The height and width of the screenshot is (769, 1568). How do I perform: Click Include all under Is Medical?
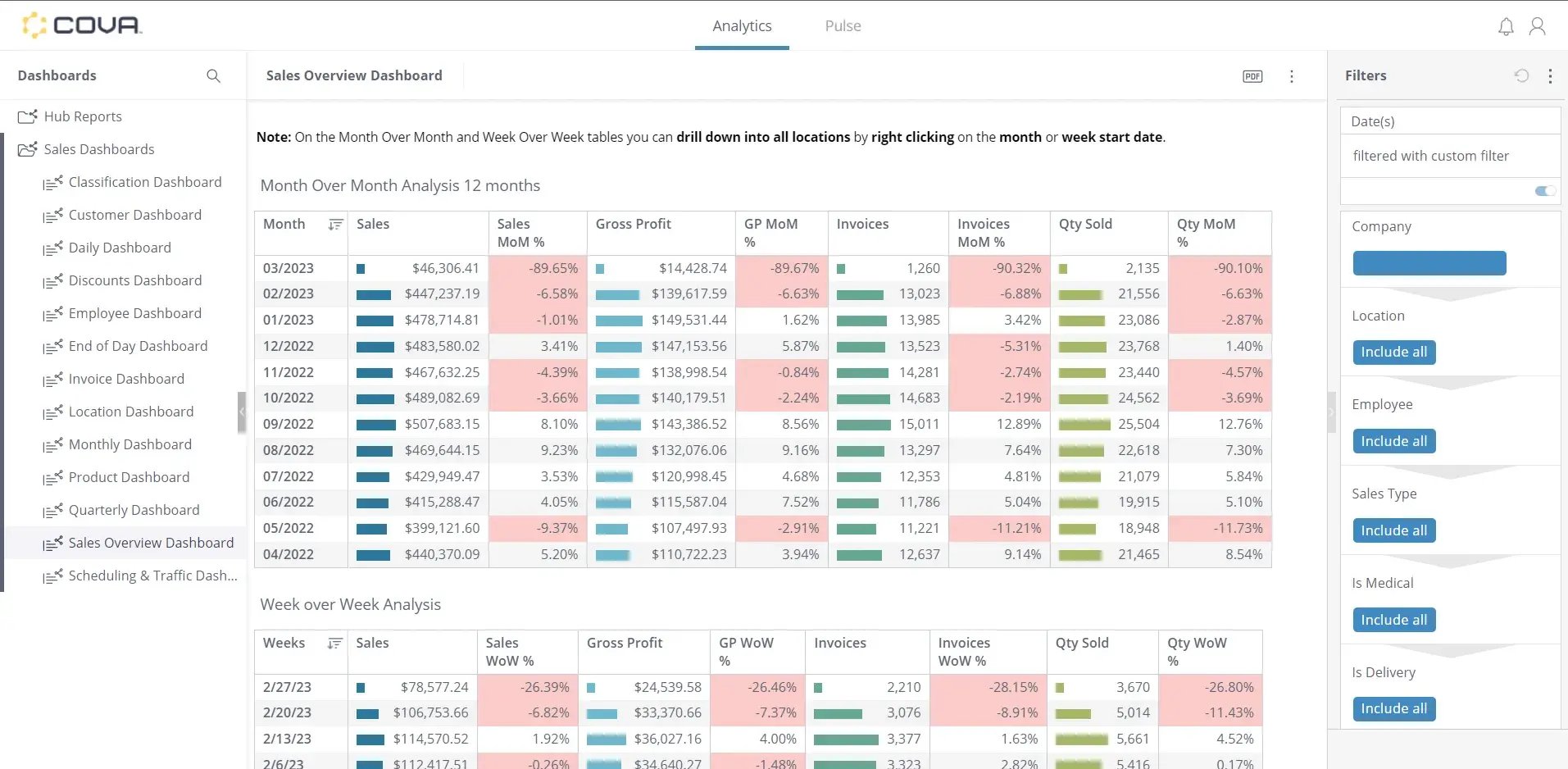point(1393,619)
